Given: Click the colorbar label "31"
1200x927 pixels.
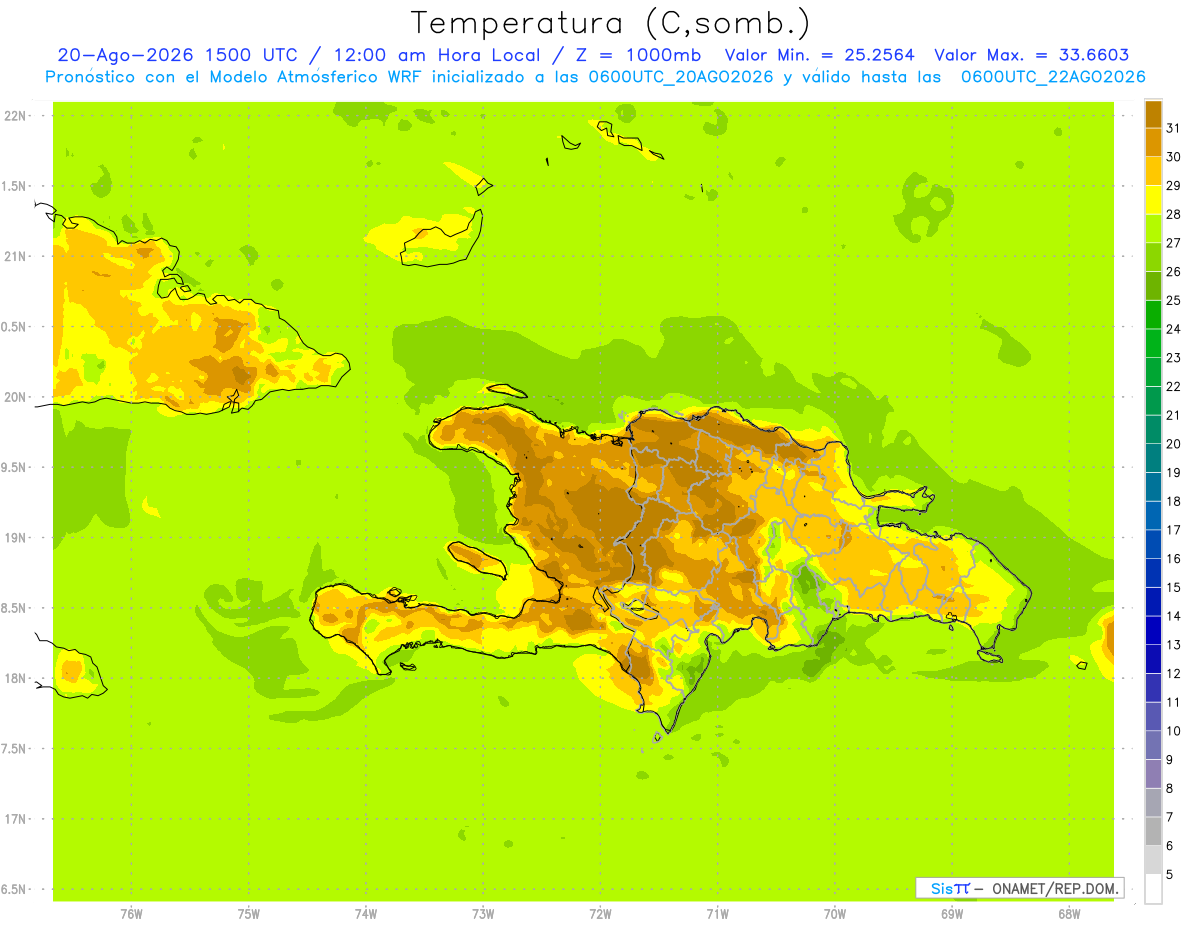Looking at the screenshot, I should pos(1174,127).
